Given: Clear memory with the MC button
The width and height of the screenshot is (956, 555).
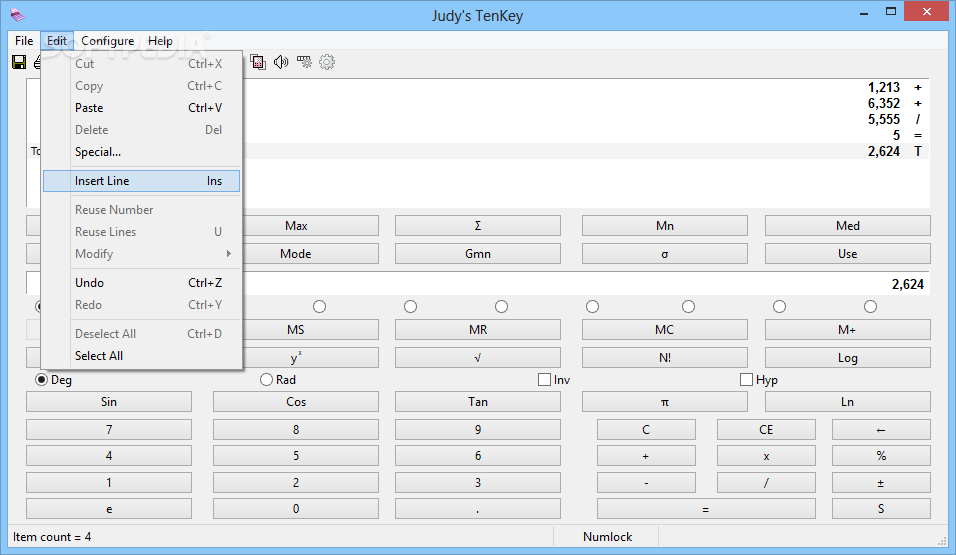Looking at the screenshot, I should click(665, 330).
